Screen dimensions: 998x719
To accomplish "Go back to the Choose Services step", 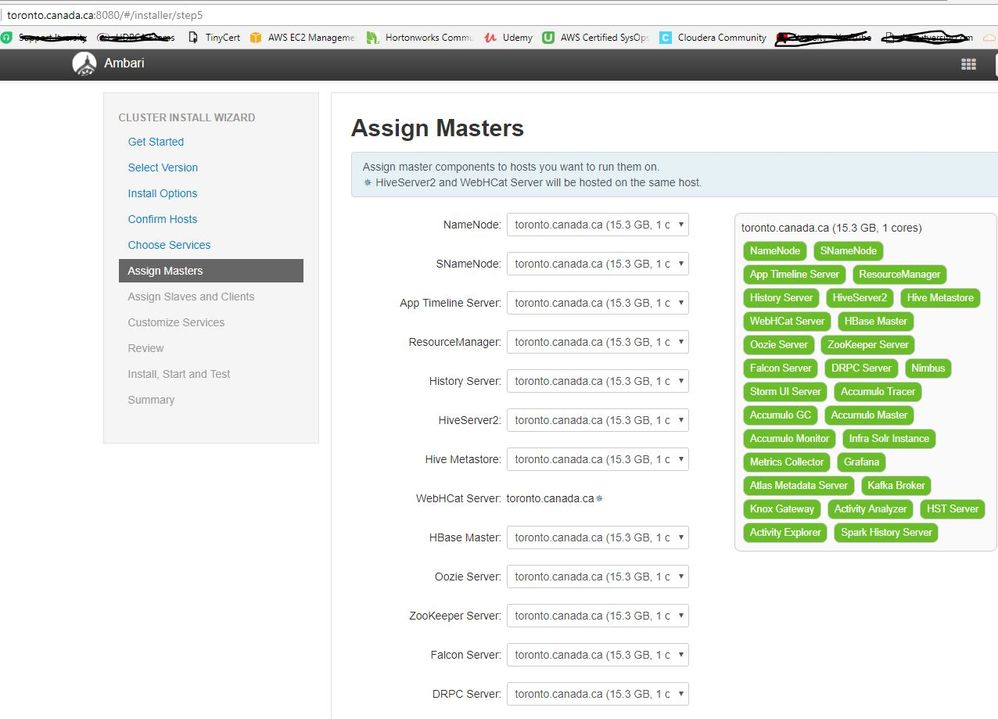I will [x=169, y=244].
